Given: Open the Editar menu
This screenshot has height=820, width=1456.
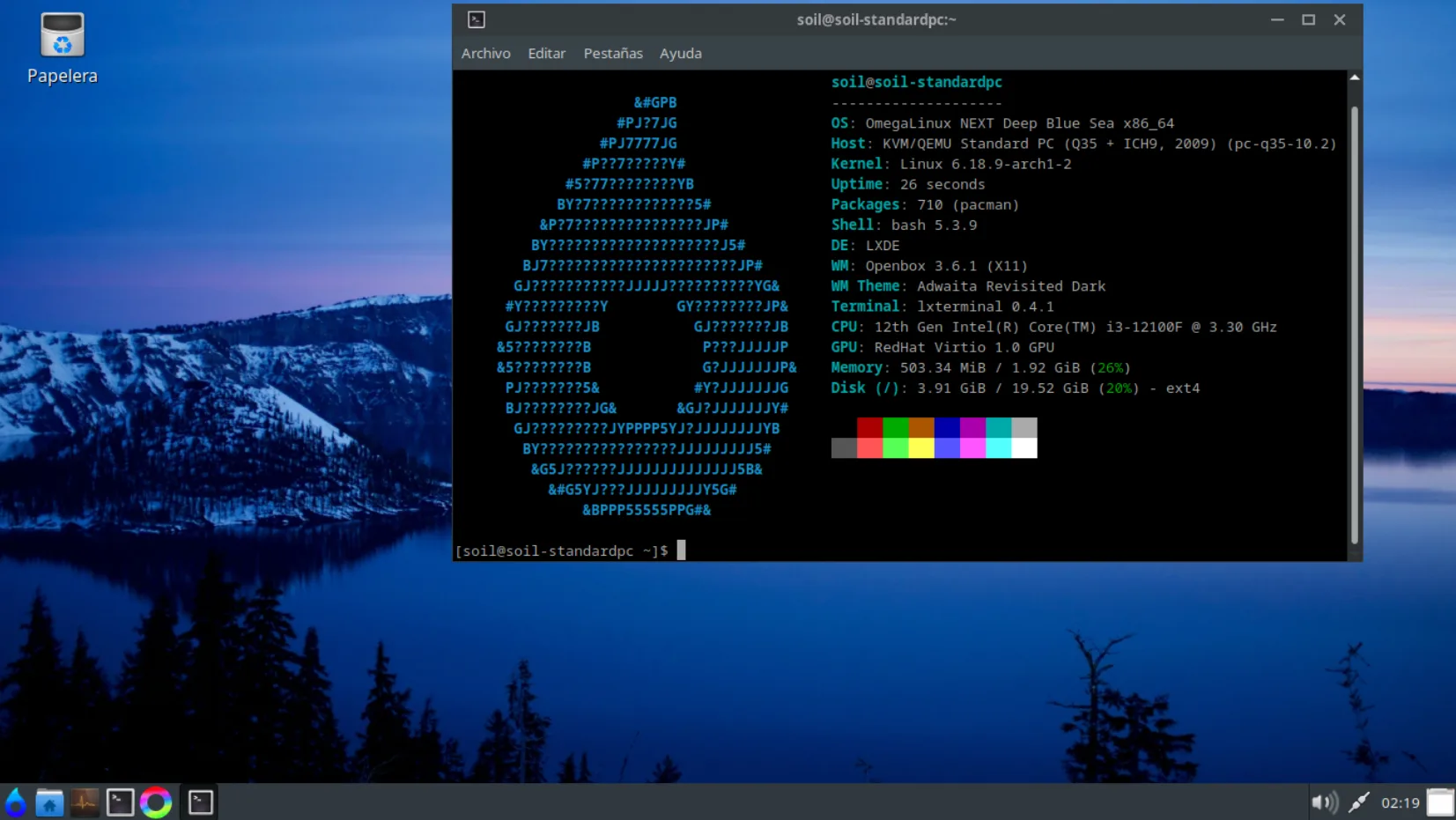Looking at the screenshot, I should 546,54.
